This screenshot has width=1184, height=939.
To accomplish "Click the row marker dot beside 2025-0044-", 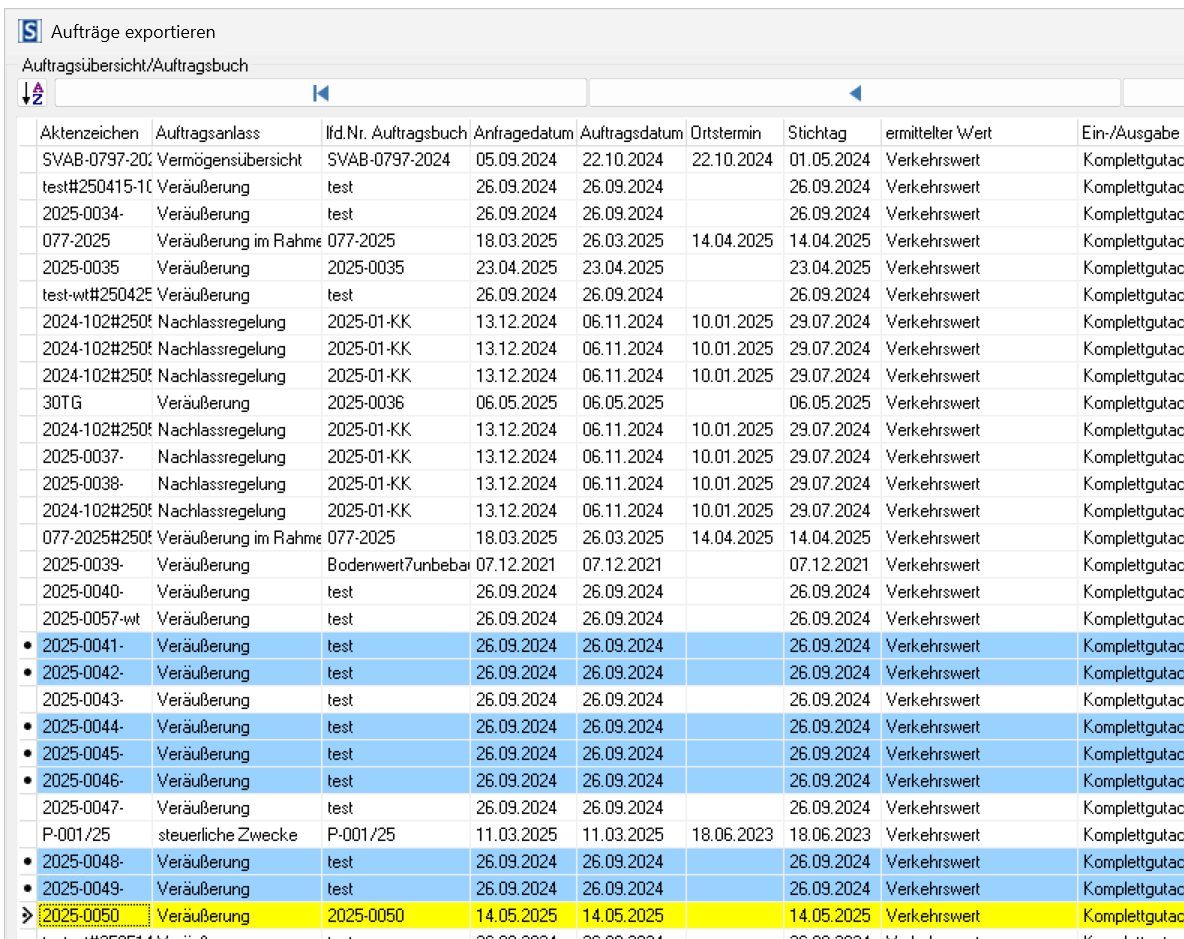I will [28, 727].
